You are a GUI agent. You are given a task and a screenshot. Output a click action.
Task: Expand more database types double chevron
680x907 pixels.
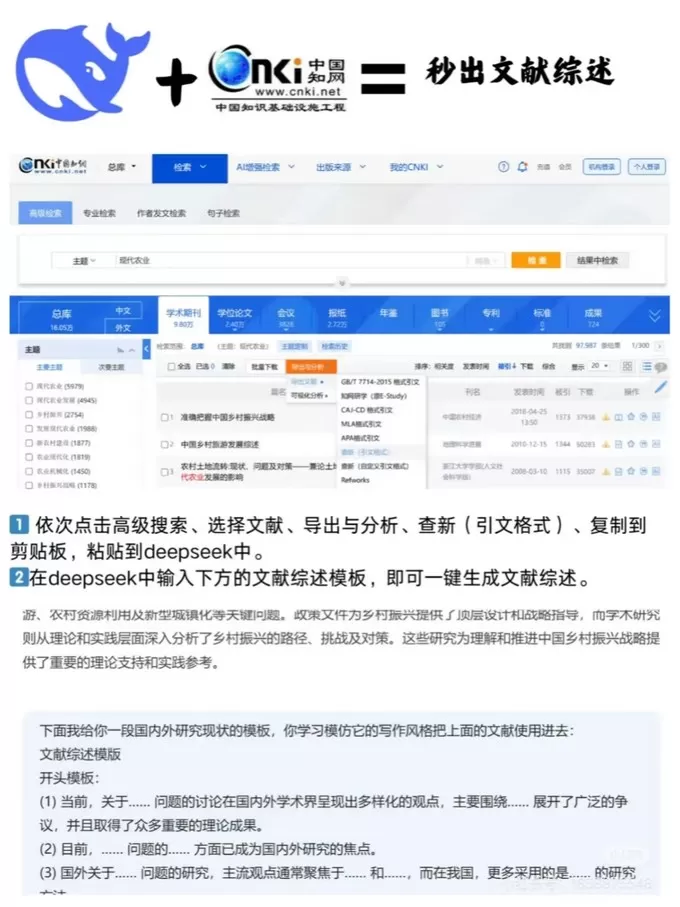pyautogui.click(x=654, y=316)
